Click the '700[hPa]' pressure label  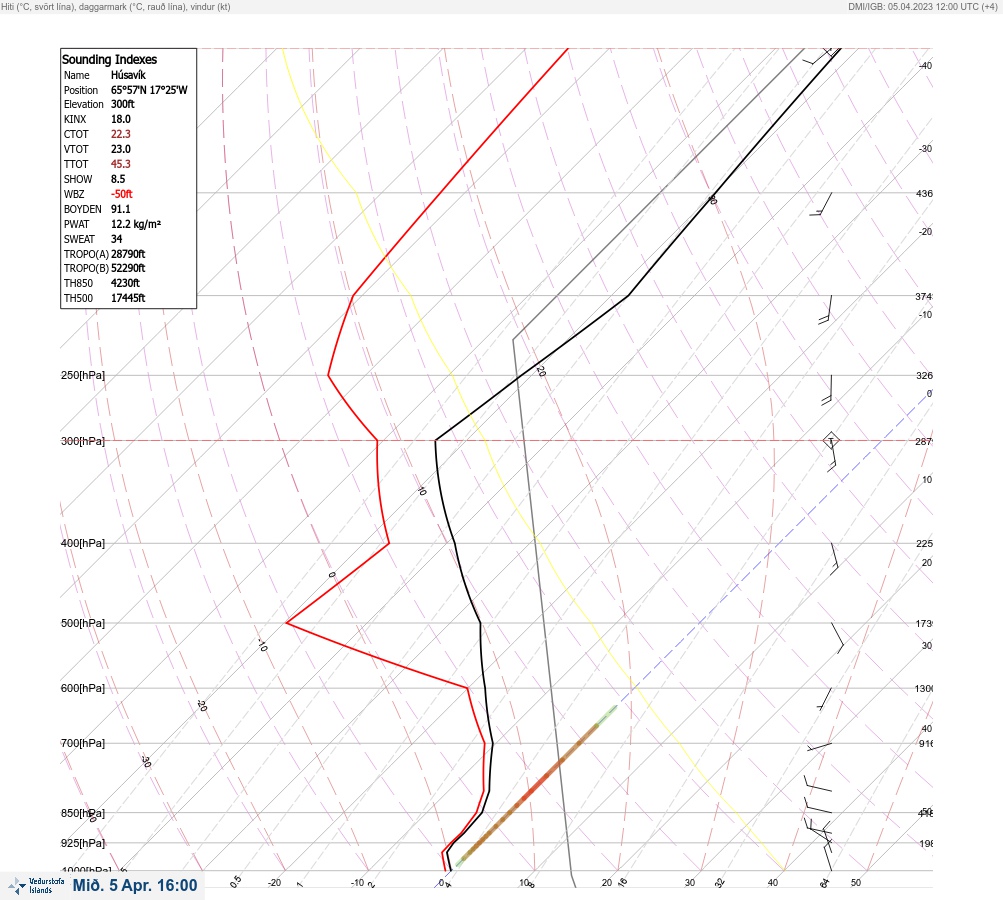click(83, 743)
